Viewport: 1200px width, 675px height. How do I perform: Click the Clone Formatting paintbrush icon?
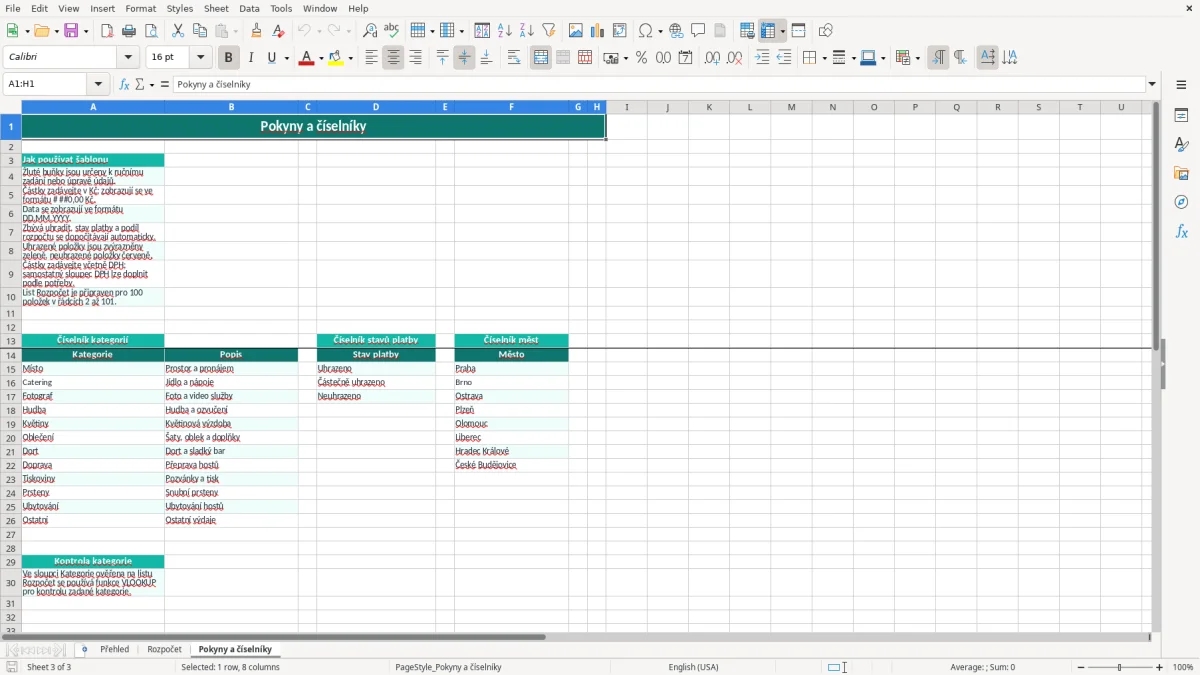point(256,31)
